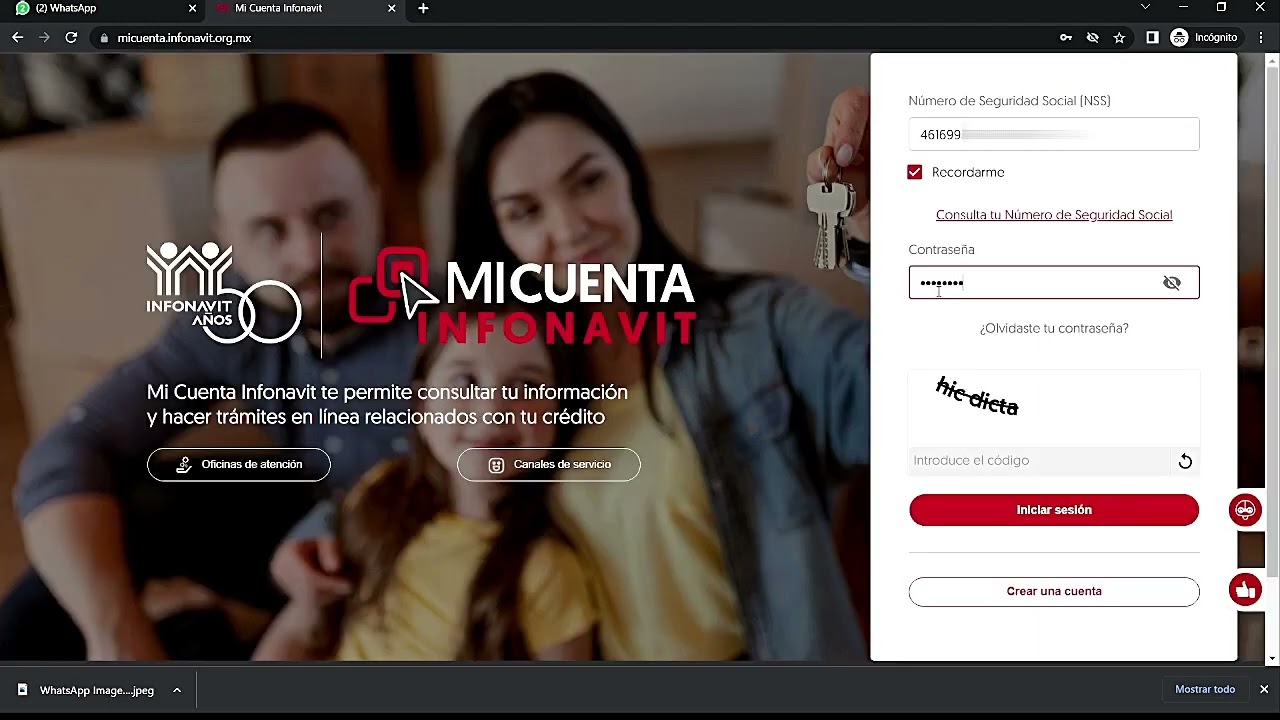Click the Mi Cuenta Infonavit te permite description text
This screenshot has height=720, width=1280.
pos(387,404)
